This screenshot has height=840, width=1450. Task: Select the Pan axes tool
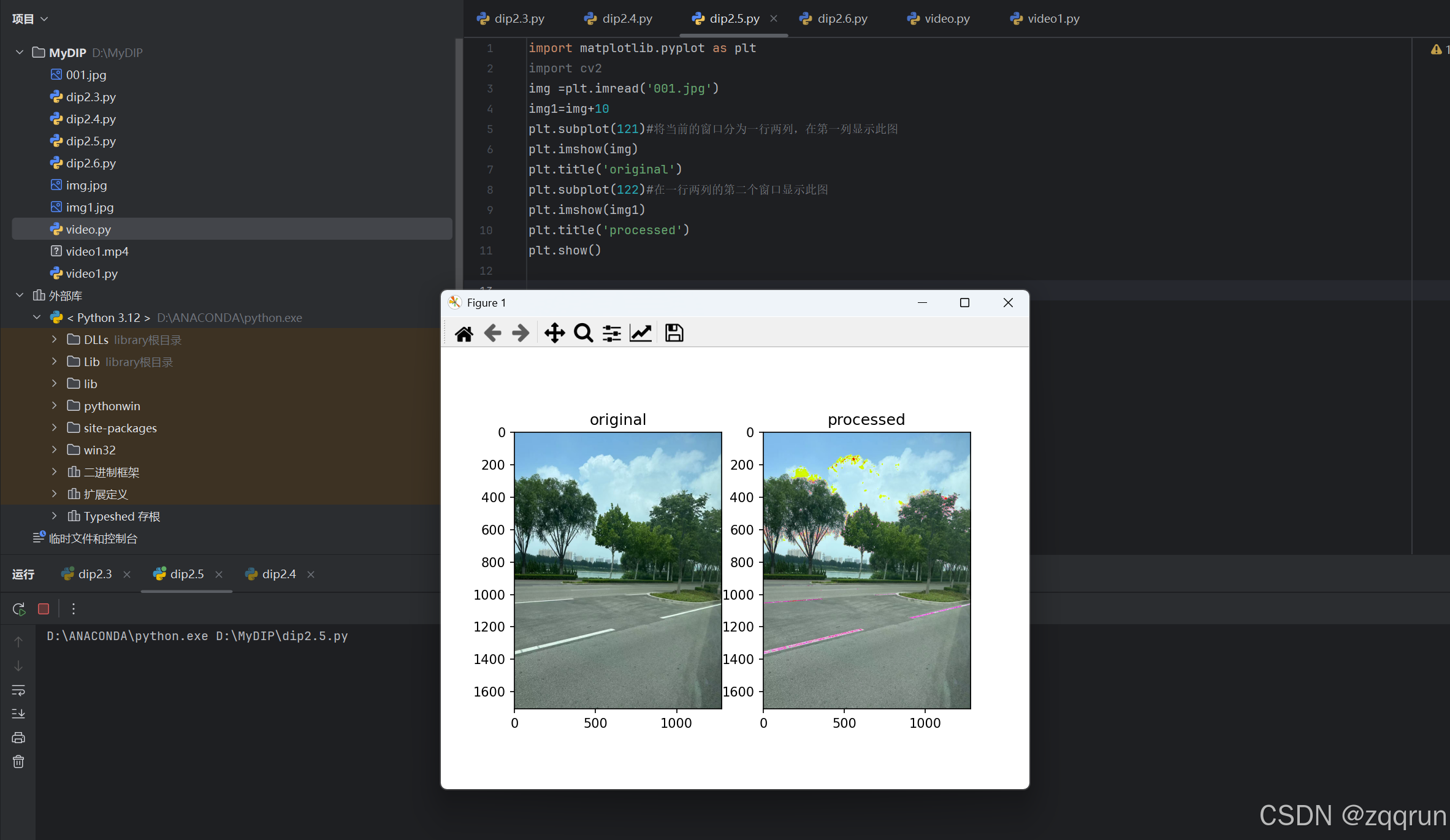[554, 333]
